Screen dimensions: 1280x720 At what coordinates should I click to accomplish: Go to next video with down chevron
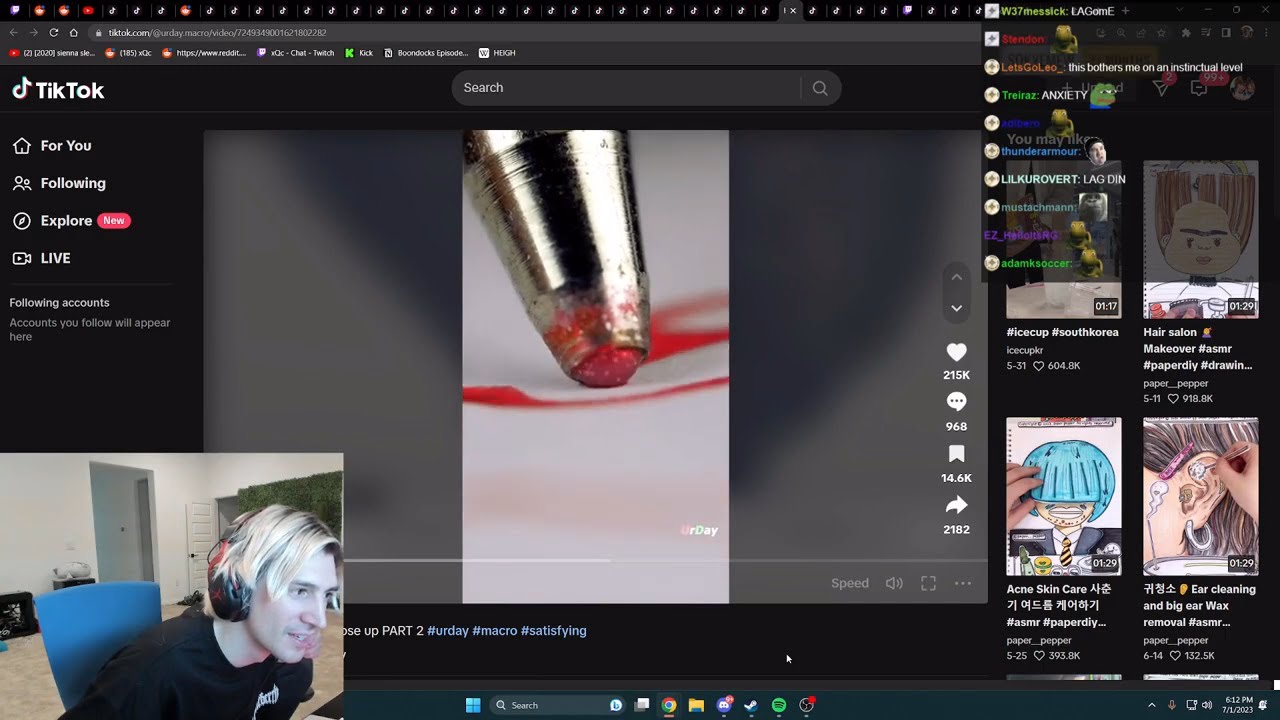(x=956, y=308)
